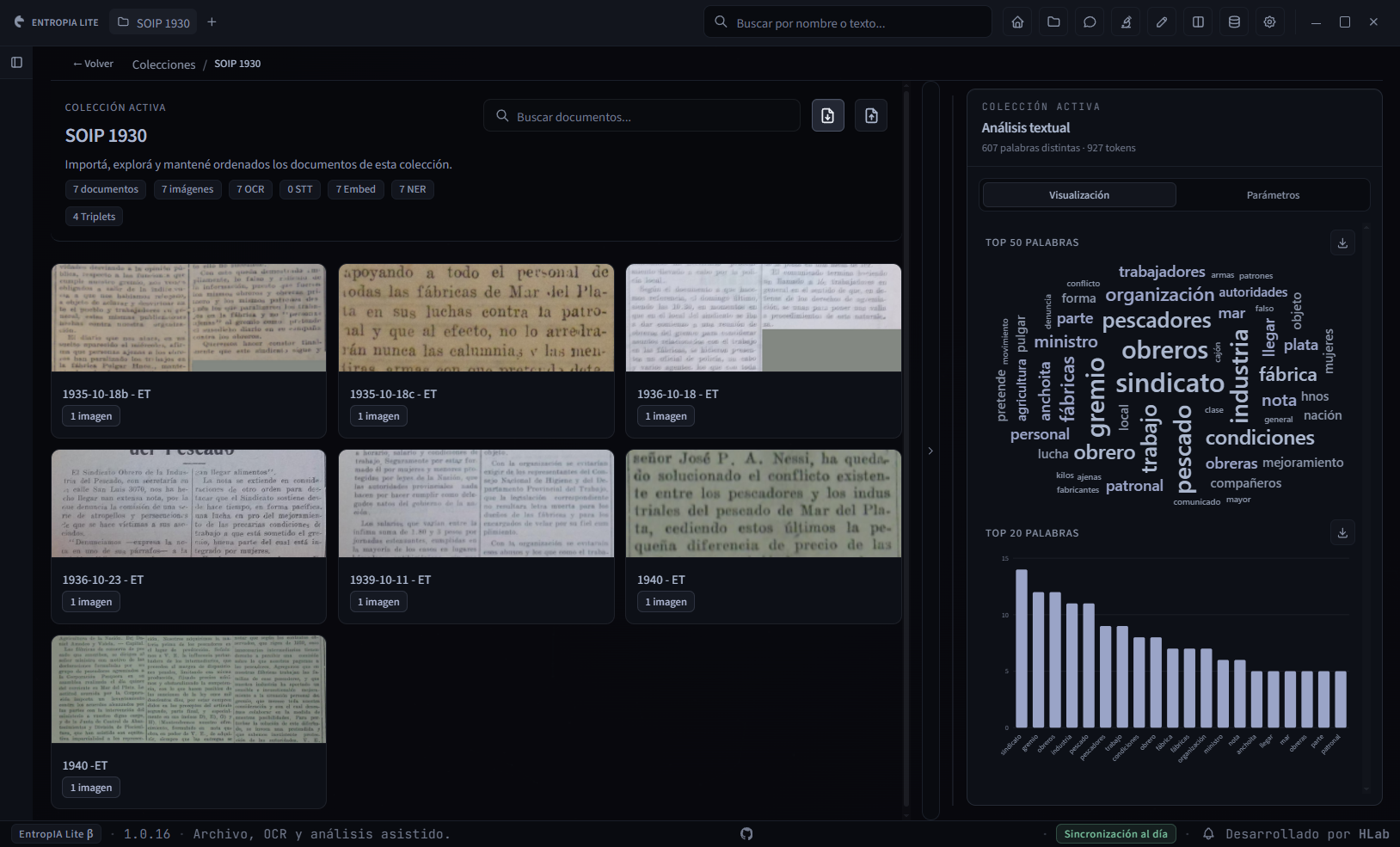1400x847 pixels.
Task: Toggle the split-panel layout icon
Action: pos(1198,22)
